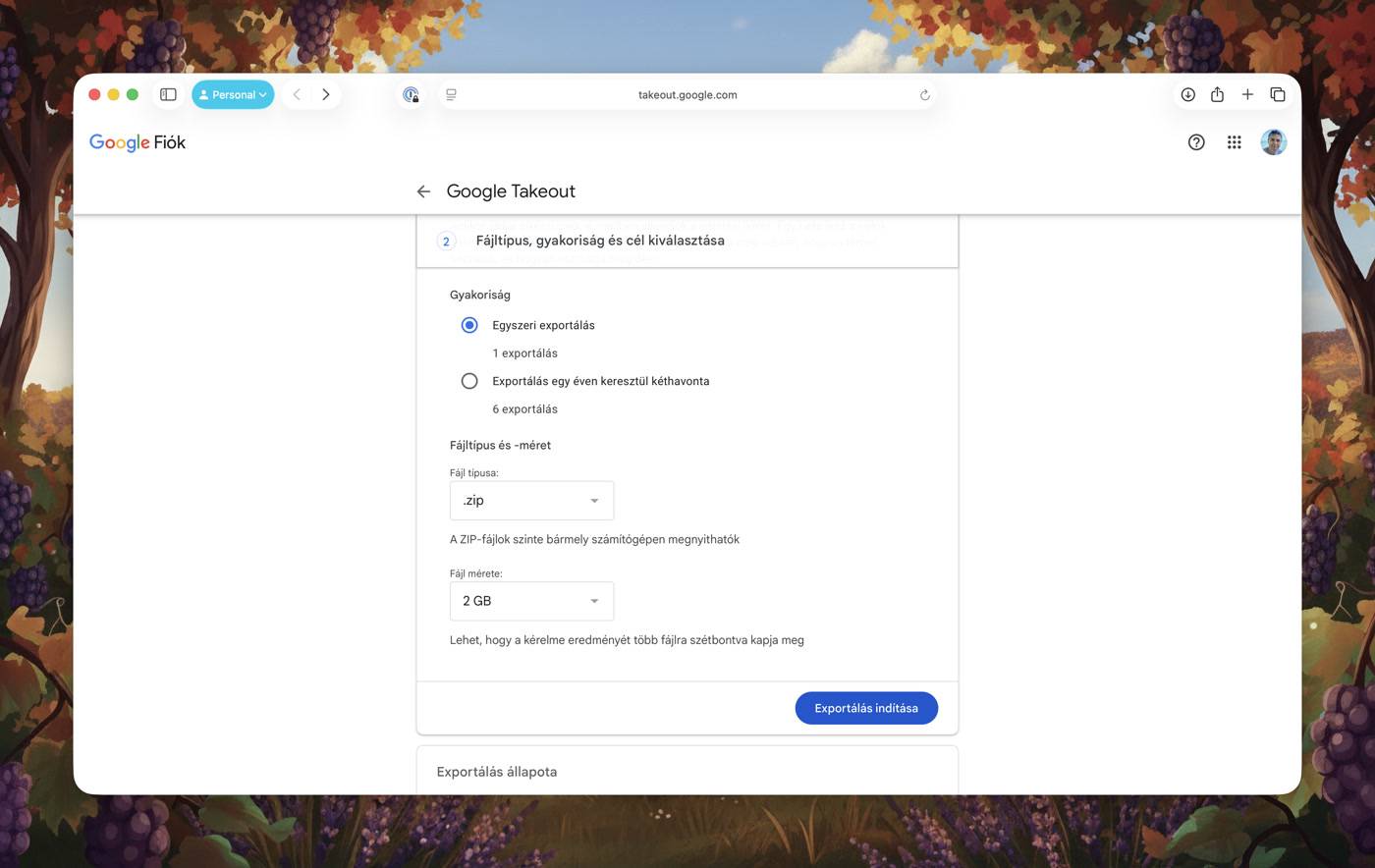Open the Google help question mark icon
The width and height of the screenshot is (1375, 868).
(x=1196, y=142)
